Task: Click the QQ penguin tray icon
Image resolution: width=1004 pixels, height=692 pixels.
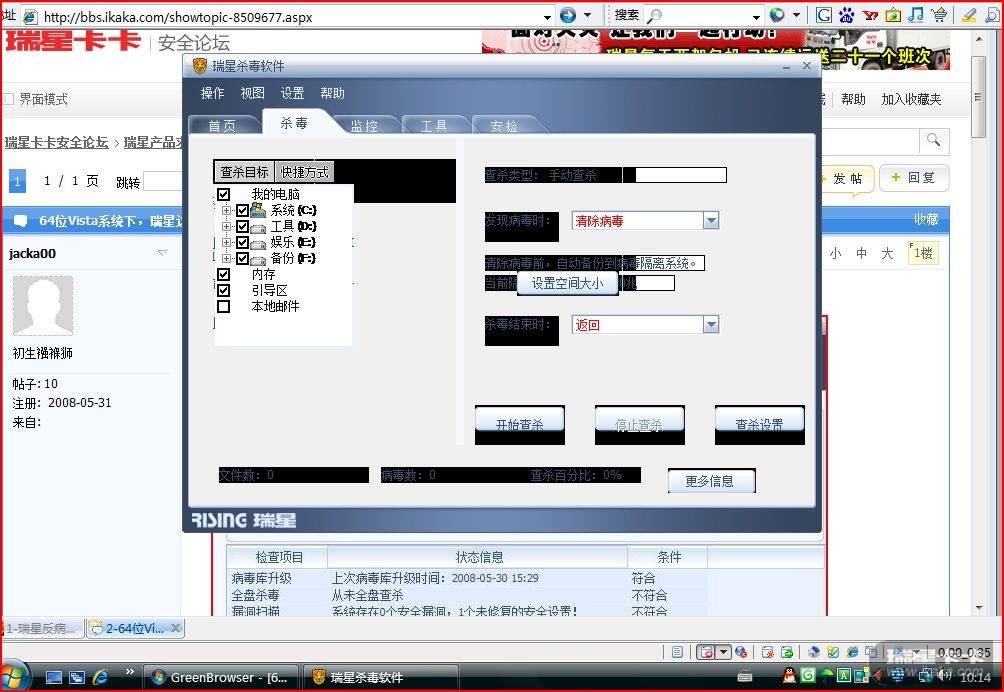Action: pos(789,675)
